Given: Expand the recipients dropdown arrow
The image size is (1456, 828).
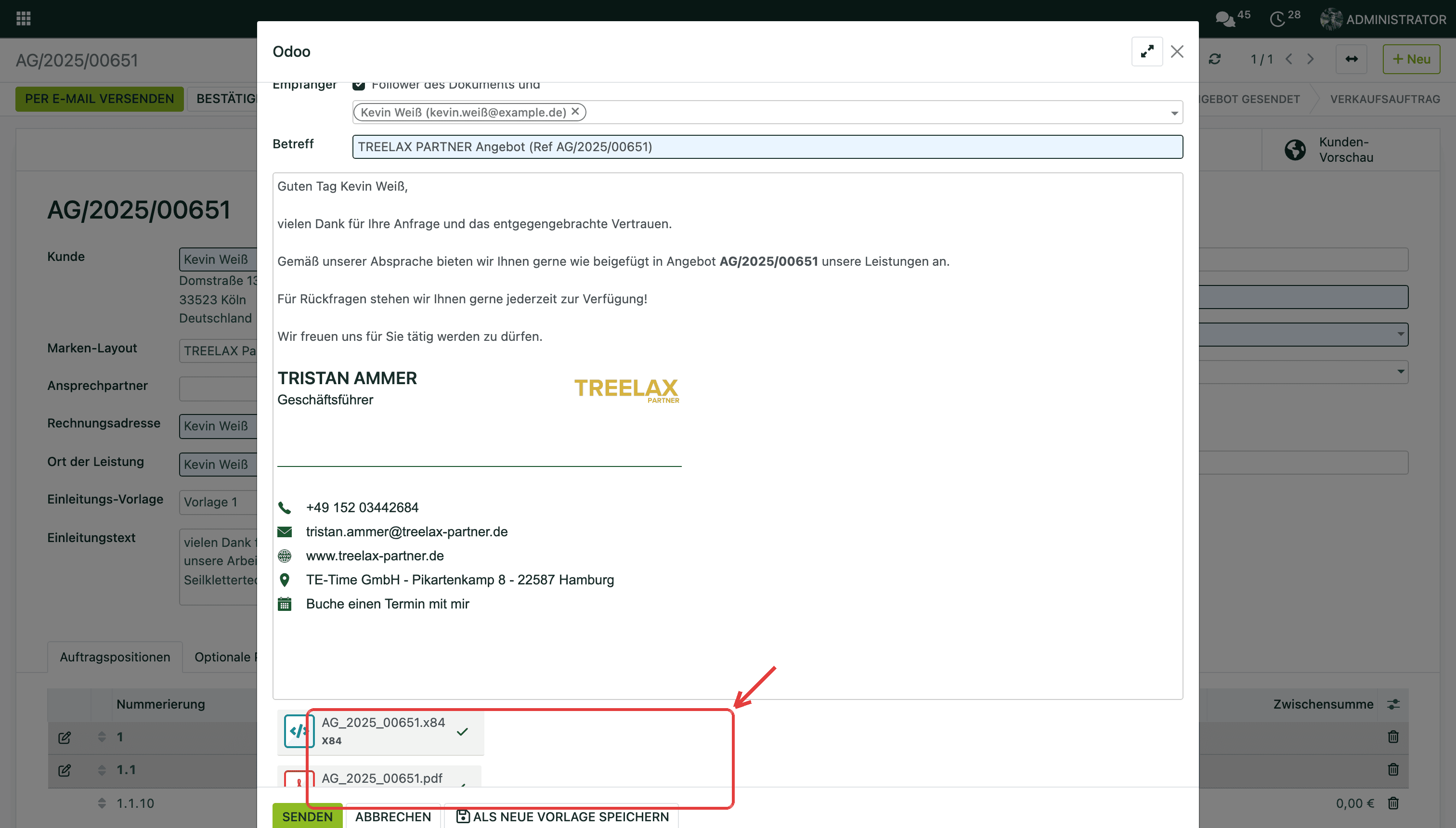Looking at the screenshot, I should (x=1174, y=113).
